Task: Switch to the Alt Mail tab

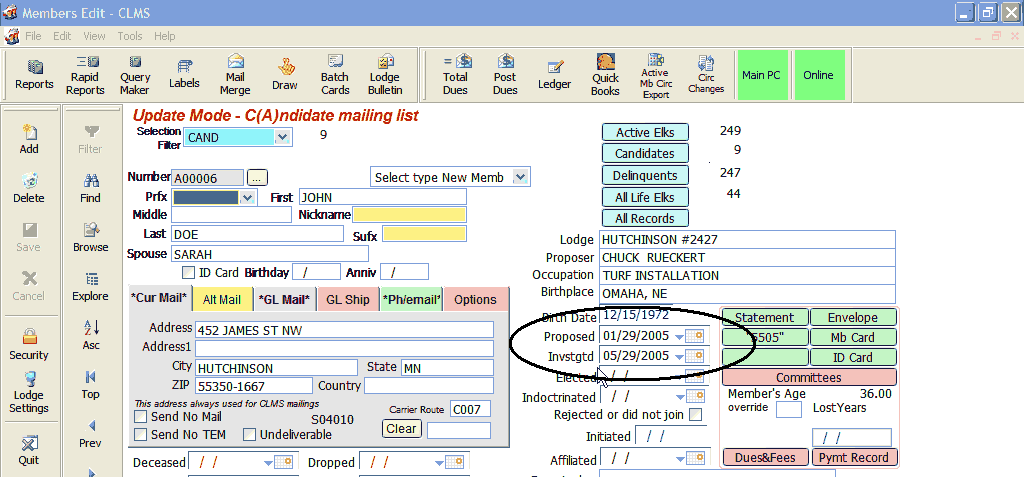Action: pyautogui.click(x=221, y=299)
